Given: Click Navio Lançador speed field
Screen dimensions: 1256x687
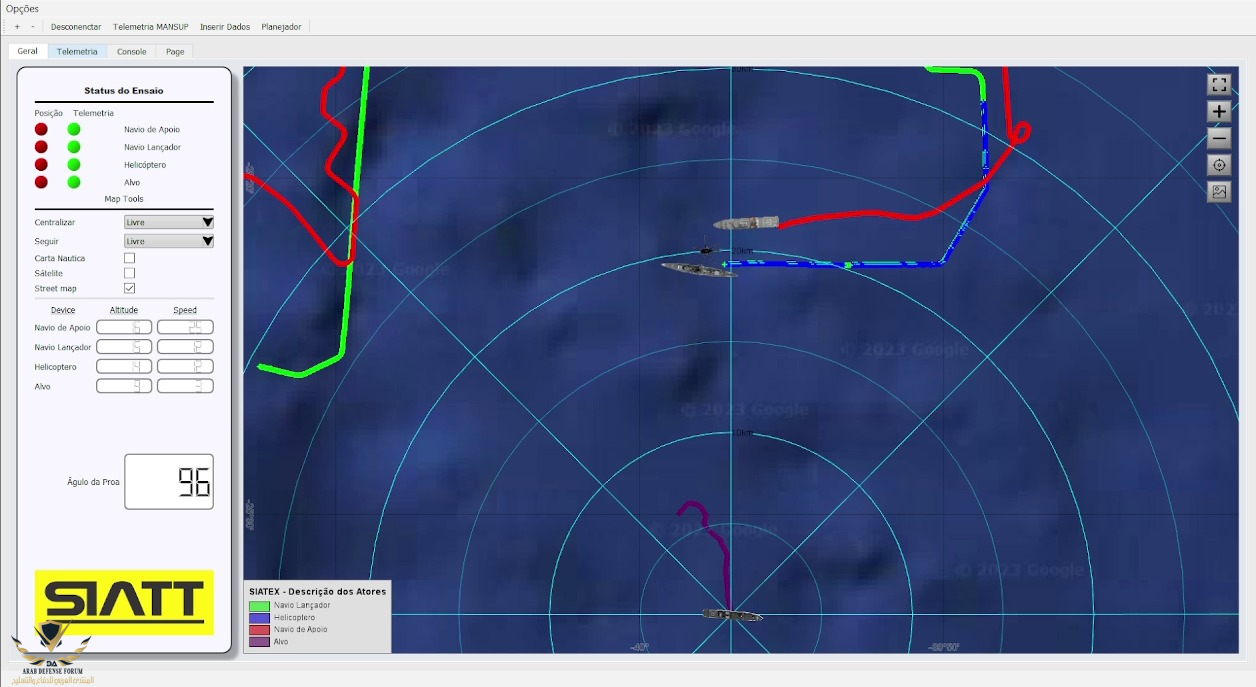Looking at the screenshot, I should point(185,347).
